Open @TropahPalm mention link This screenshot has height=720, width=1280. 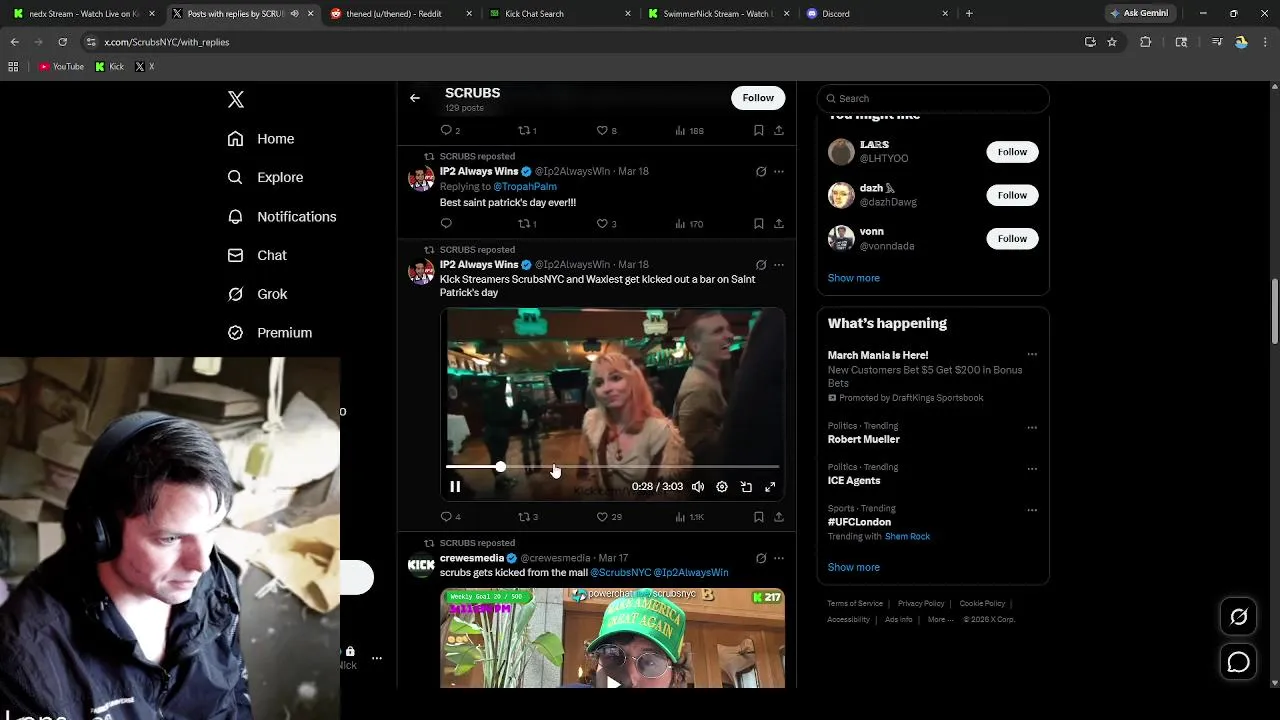click(x=525, y=187)
